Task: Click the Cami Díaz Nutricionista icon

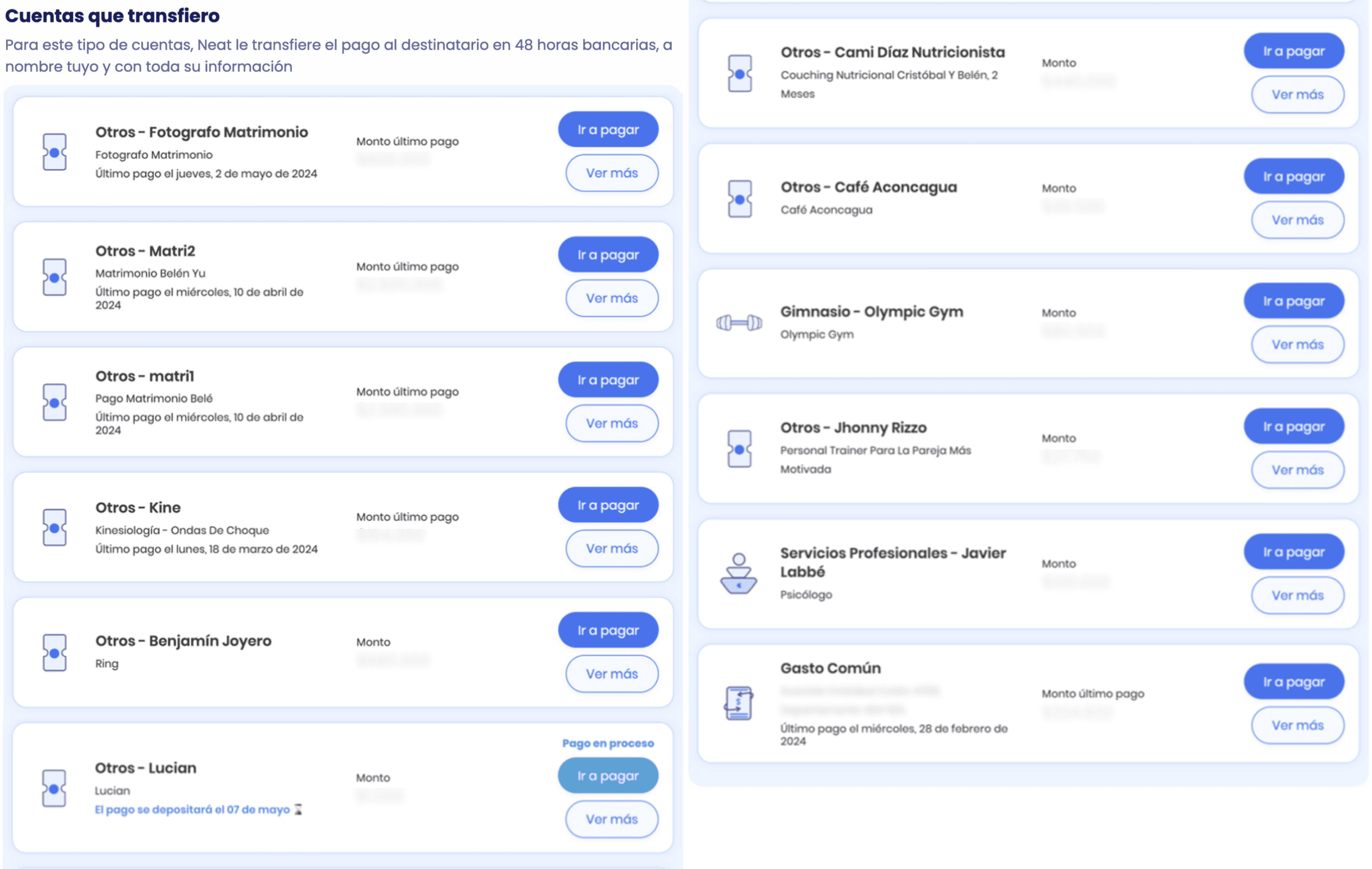Action: click(x=740, y=73)
